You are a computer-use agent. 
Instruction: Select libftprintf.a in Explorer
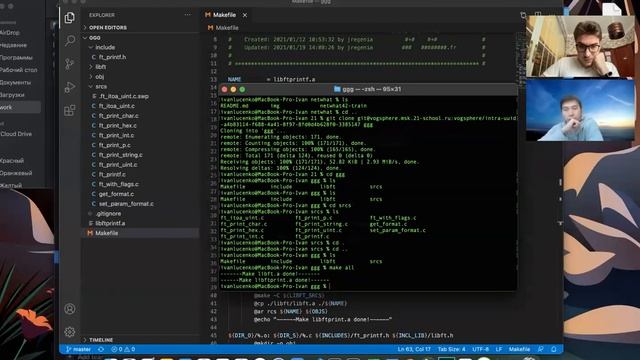(x=110, y=223)
